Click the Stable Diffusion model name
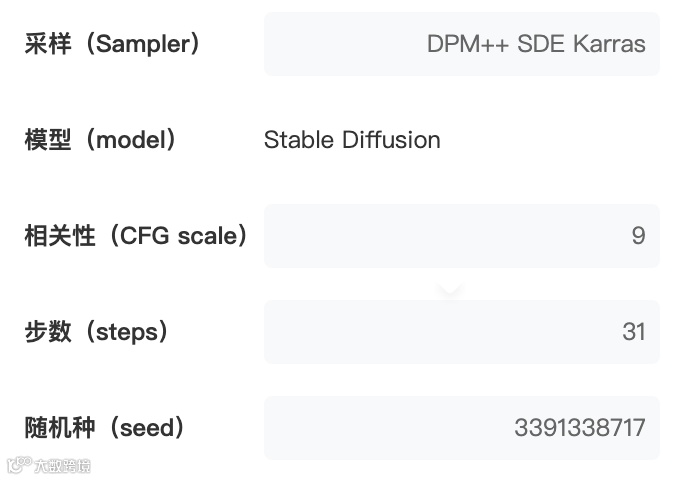This screenshot has height=480, width=686. point(352,140)
